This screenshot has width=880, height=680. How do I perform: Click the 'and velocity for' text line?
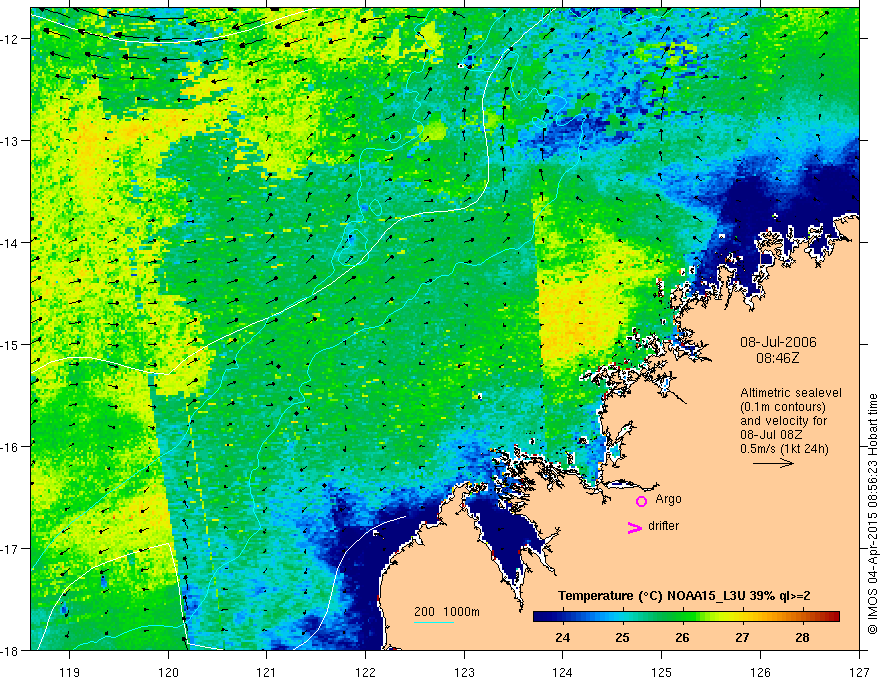[783, 421]
